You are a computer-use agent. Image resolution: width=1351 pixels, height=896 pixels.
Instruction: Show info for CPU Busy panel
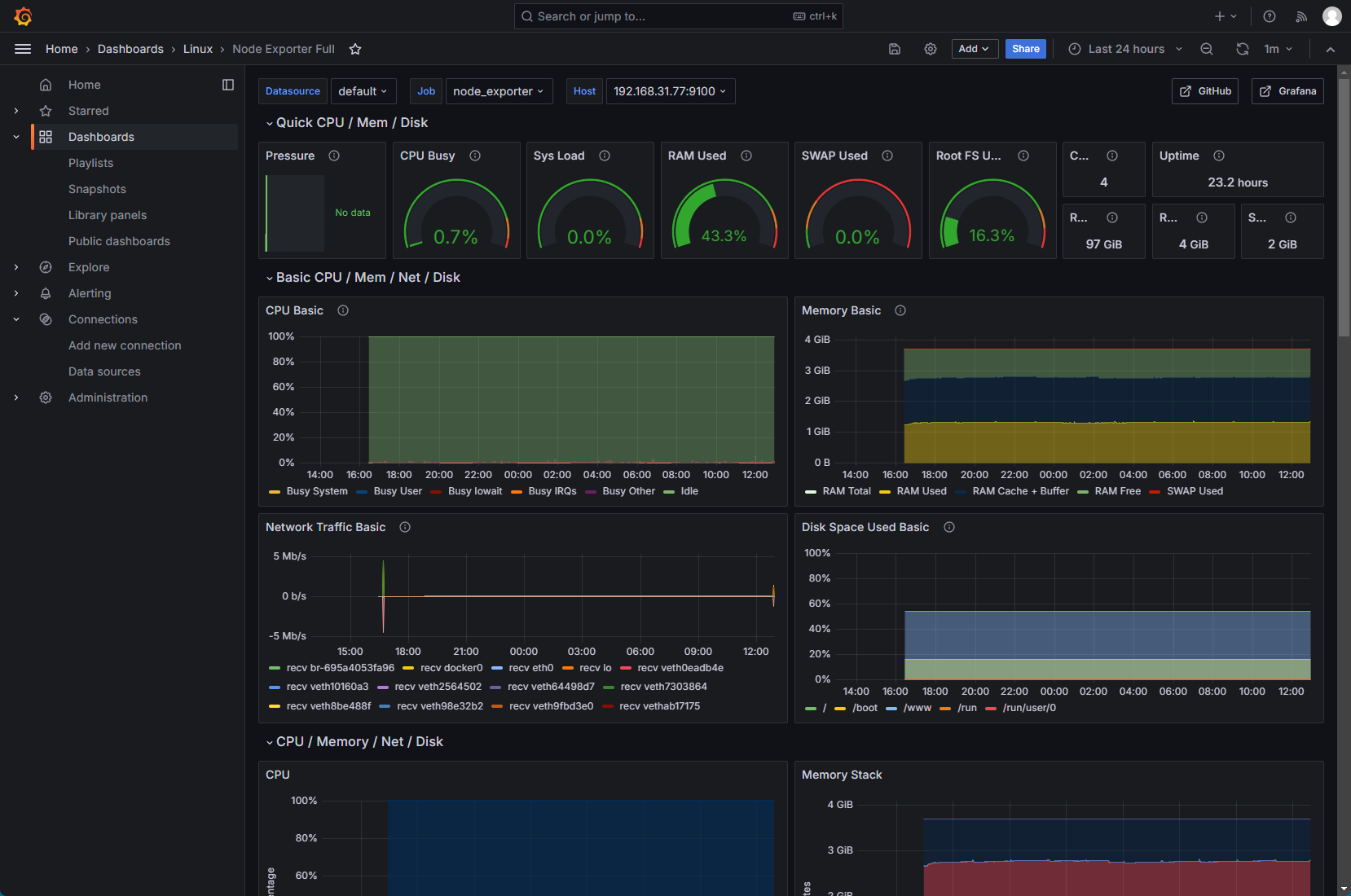[x=475, y=156]
